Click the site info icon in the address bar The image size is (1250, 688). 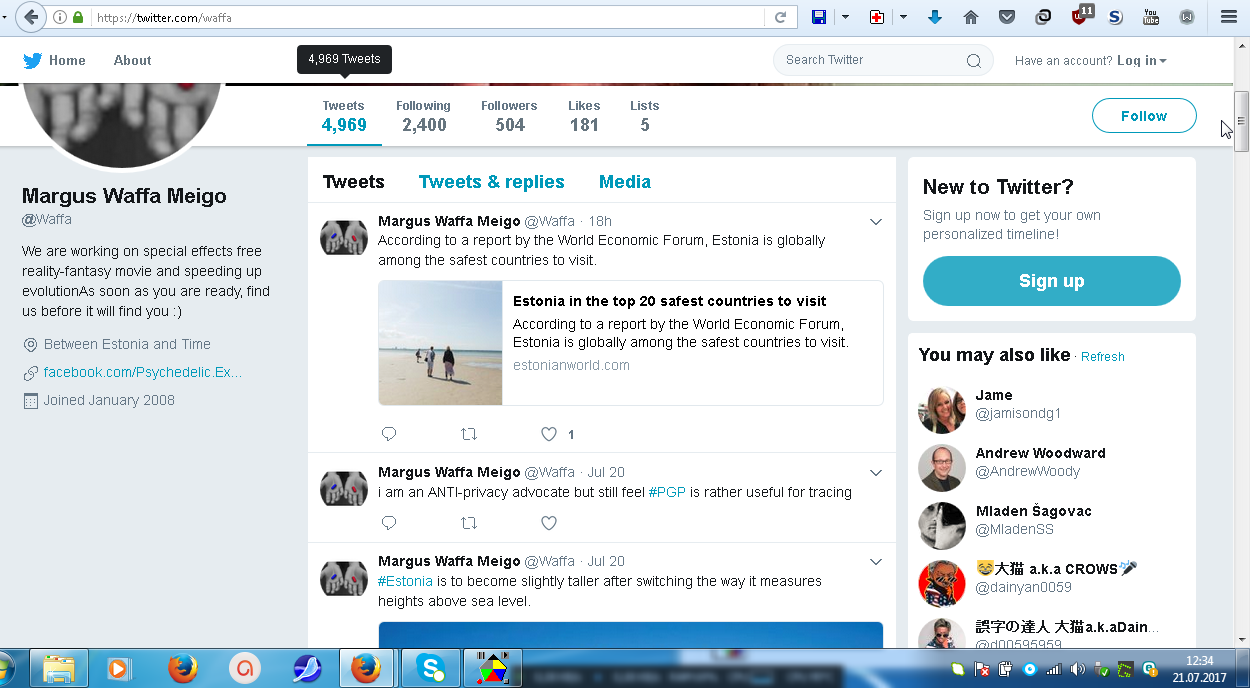(x=60, y=17)
